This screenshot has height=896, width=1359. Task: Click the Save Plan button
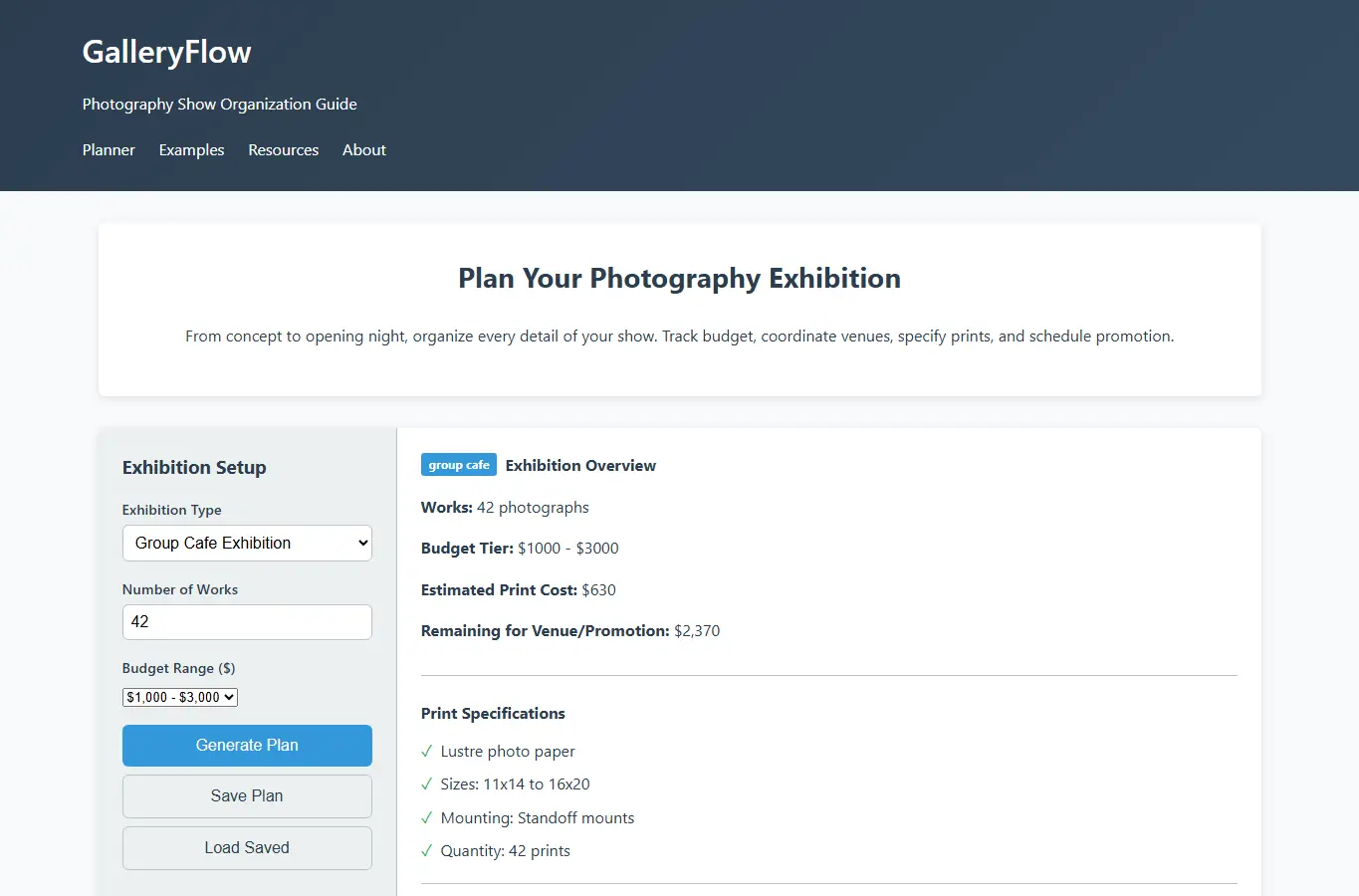pyautogui.click(x=247, y=796)
